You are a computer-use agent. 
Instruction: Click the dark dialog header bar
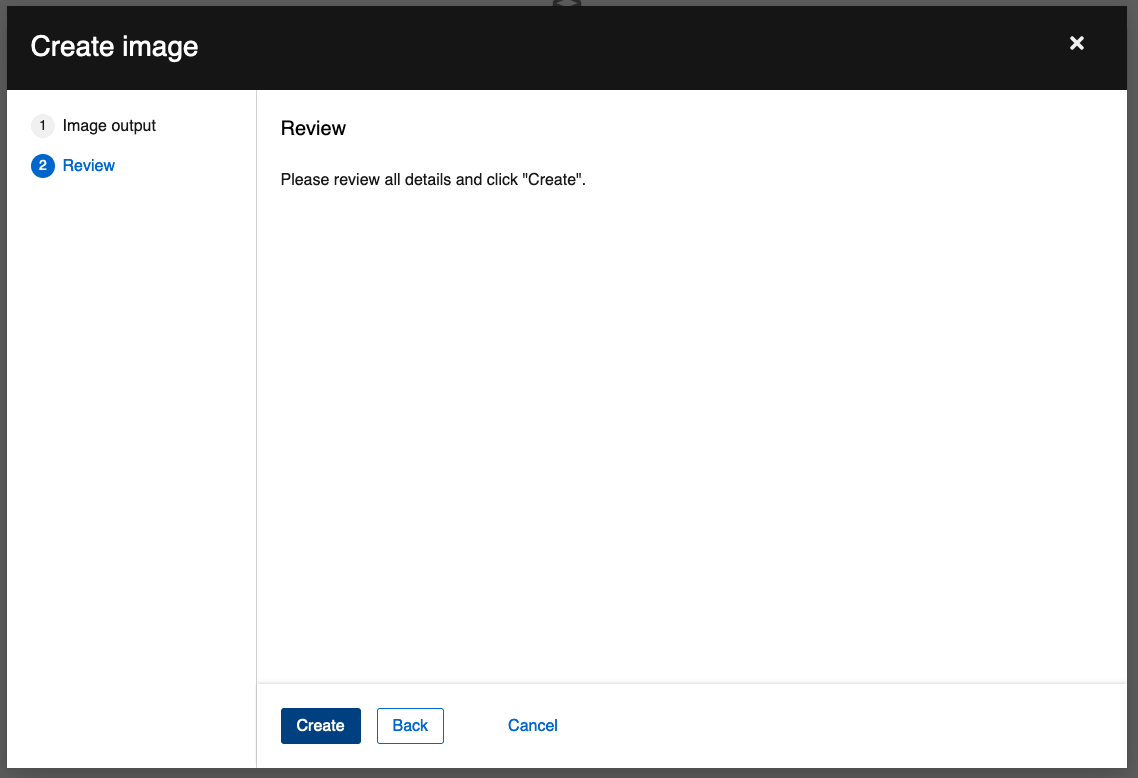600,47
